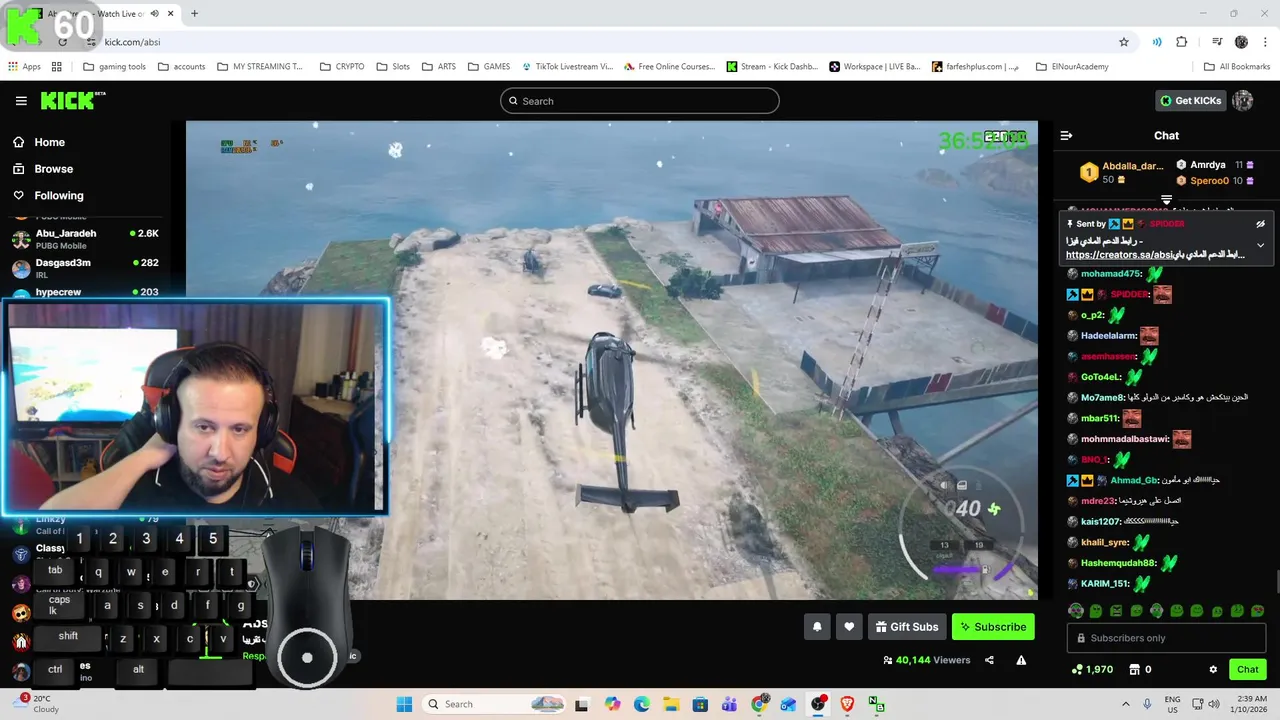Open Browse in Kick sidebar

43,169
